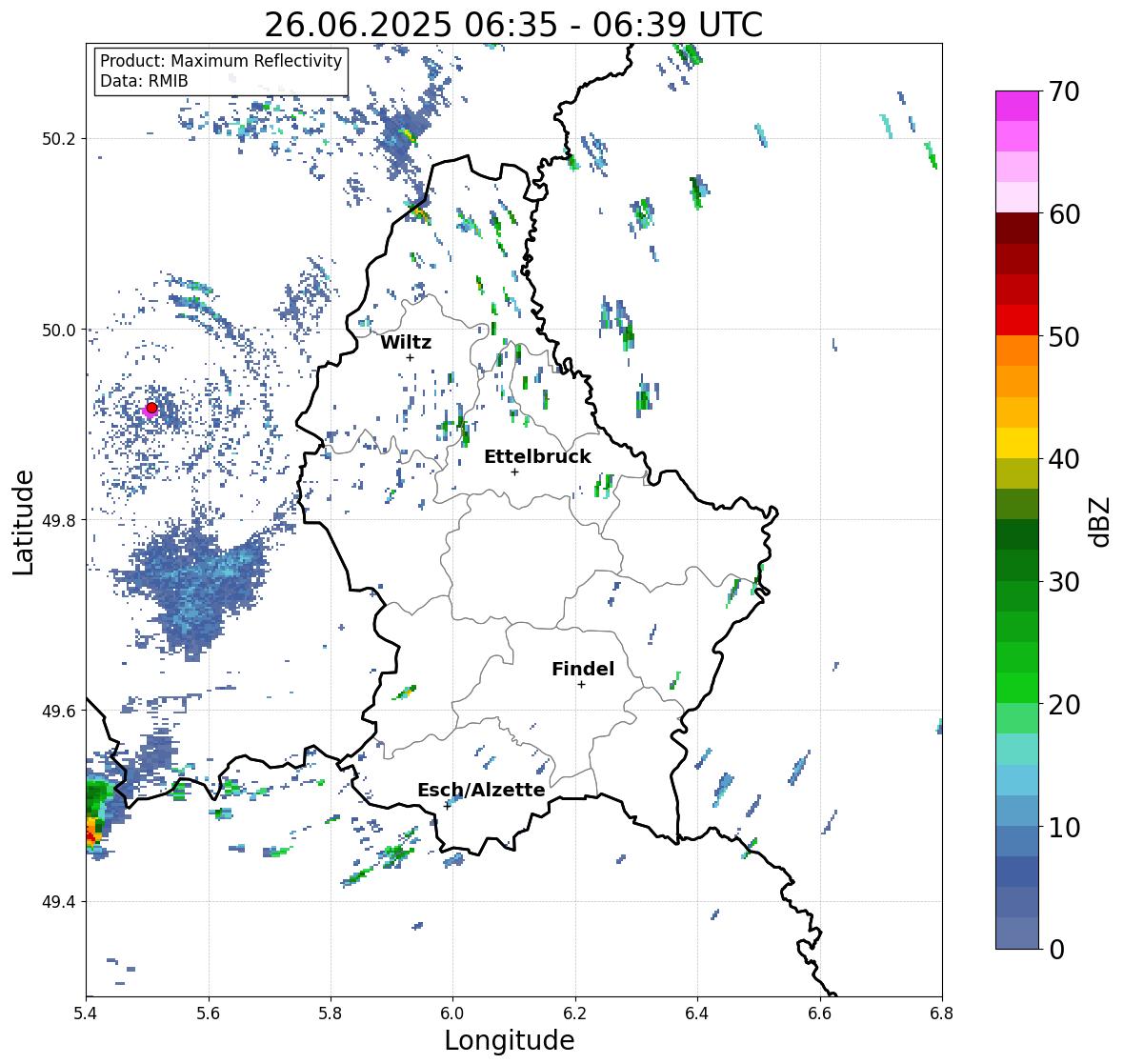Click the Ettelbruck station label
1123x1064 pixels.
coord(537,457)
